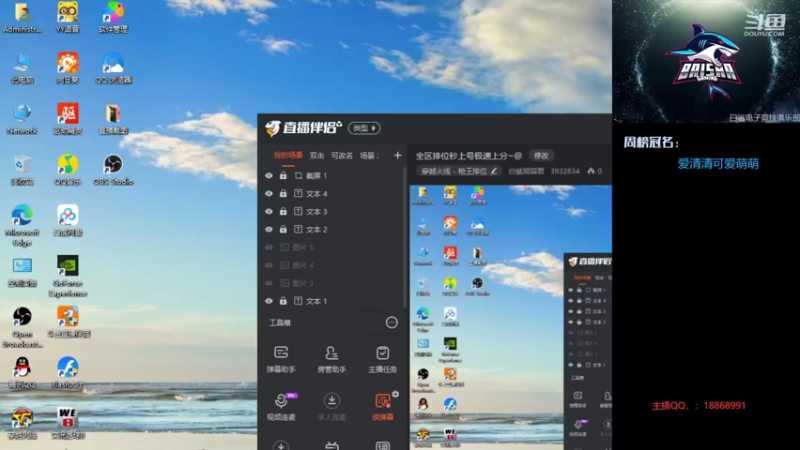Switch to 我的场景 tab
This screenshot has height=450, width=800.
[x=288, y=156]
